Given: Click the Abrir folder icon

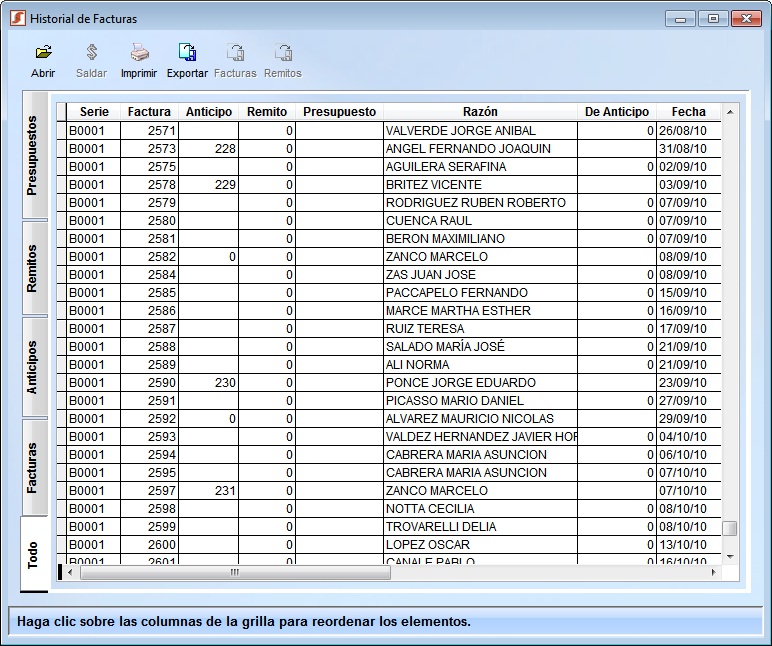Looking at the screenshot, I should (43, 53).
